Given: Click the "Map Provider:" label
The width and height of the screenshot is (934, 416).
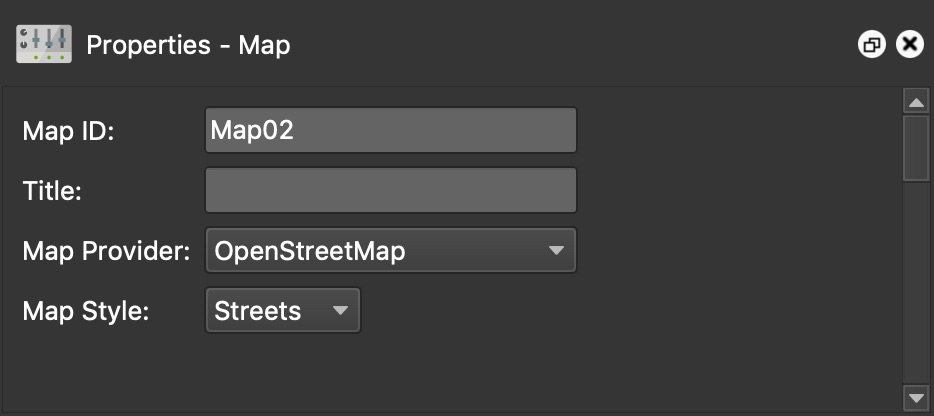Looking at the screenshot, I should pyautogui.click(x=106, y=251).
